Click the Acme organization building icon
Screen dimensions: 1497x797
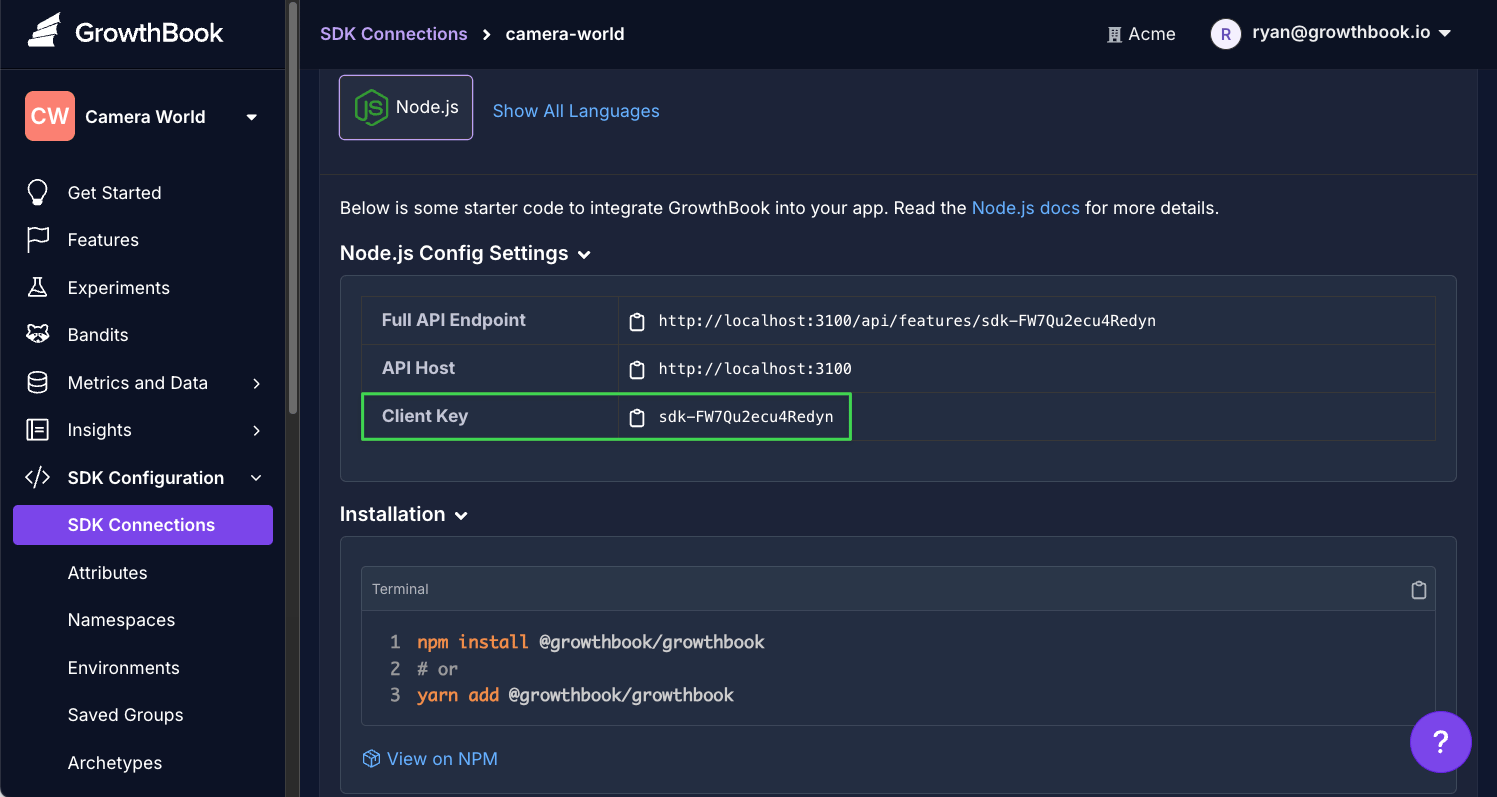click(x=1114, y=35)
